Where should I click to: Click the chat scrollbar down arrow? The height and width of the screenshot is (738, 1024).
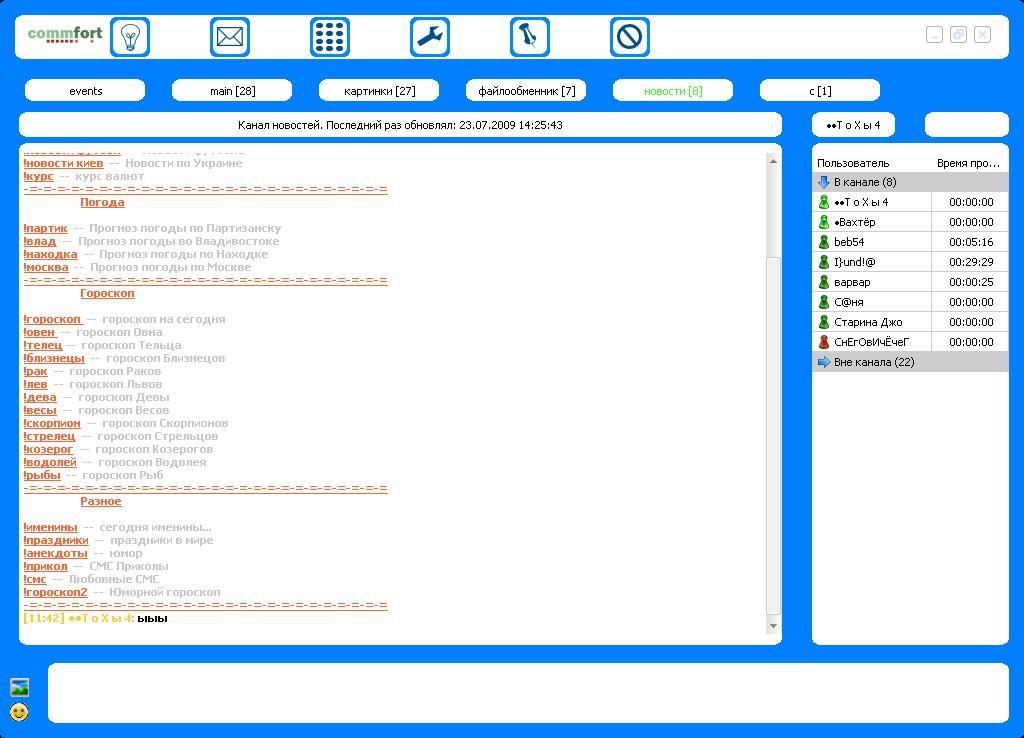[x=773, y=626]
